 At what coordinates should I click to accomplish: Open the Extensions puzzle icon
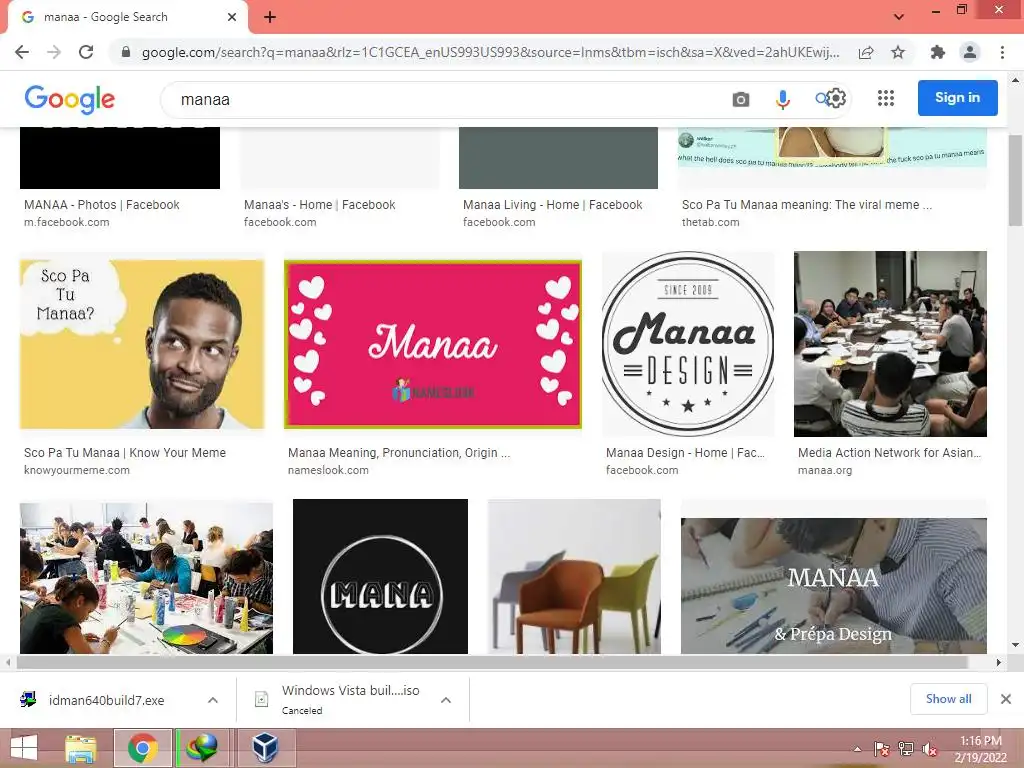938,52
